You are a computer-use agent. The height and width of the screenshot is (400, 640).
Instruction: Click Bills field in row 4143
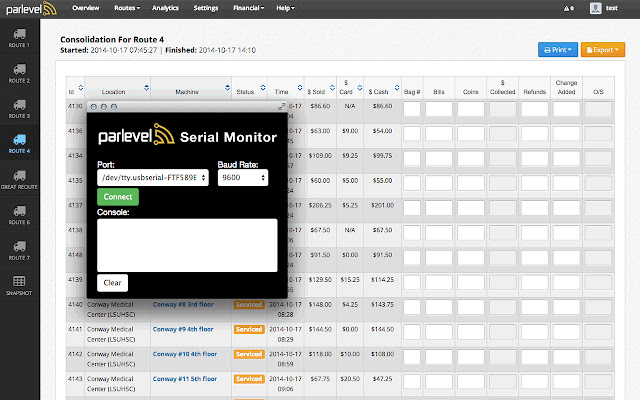point(439,382)
